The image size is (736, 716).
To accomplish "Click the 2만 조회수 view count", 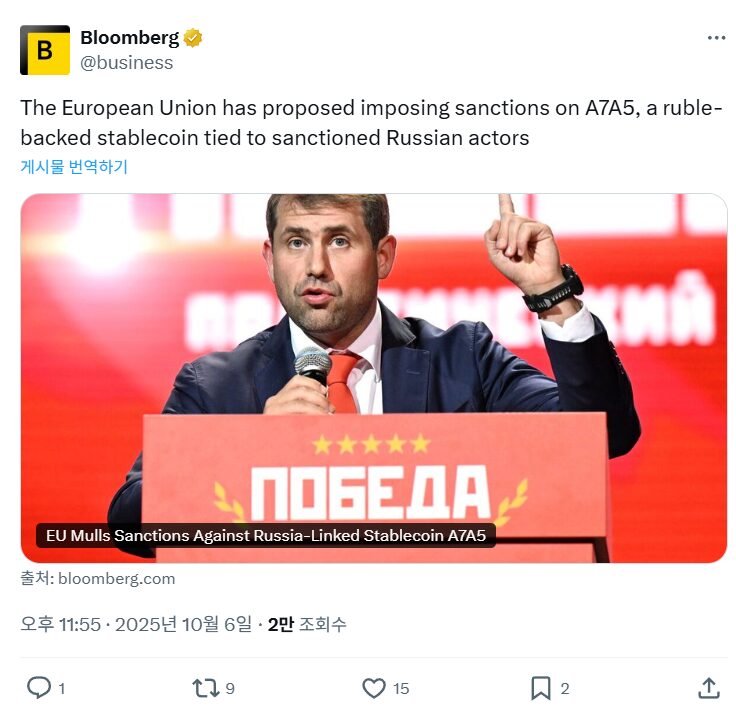I will (307, 624).
